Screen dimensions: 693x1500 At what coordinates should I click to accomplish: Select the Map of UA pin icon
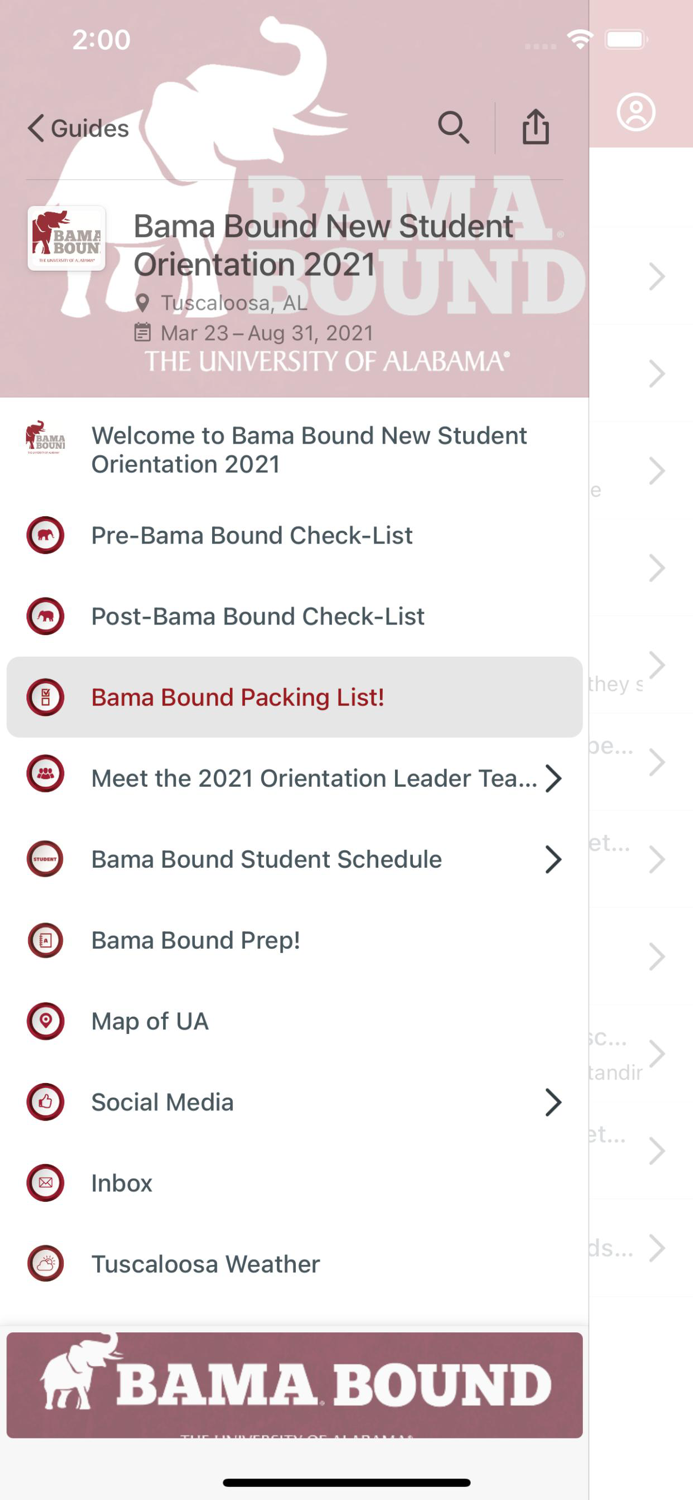coord(45,1021)
